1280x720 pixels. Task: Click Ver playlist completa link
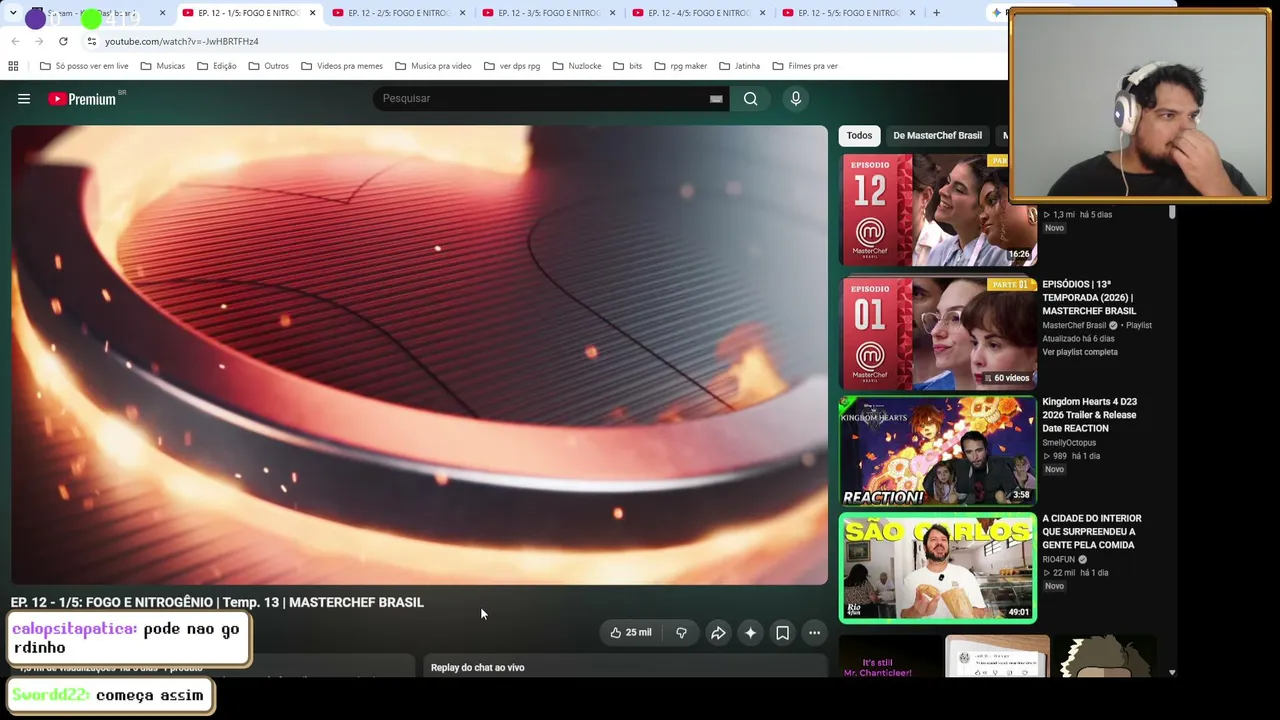[x=1080, y=352]
